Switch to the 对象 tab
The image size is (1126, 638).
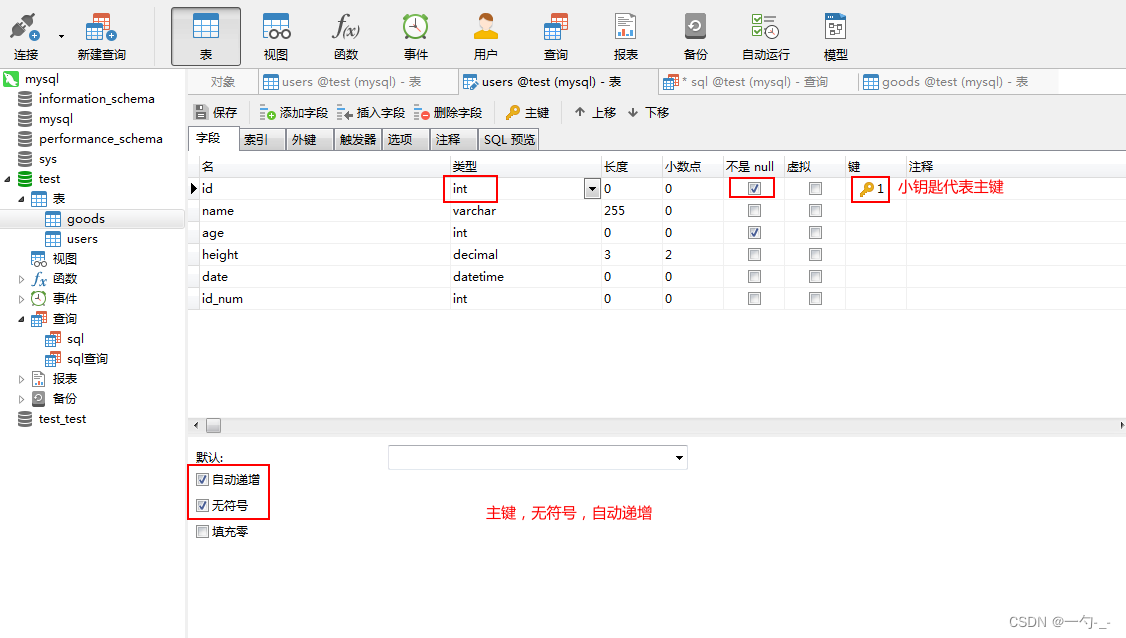pos(223,82)
